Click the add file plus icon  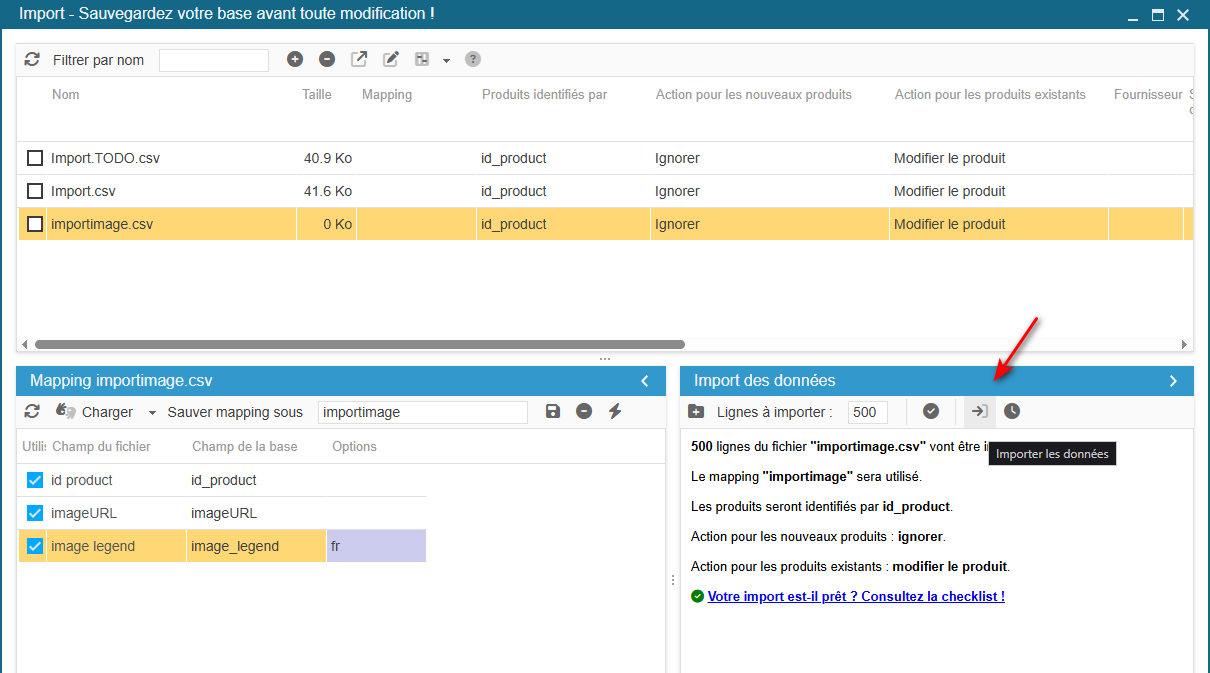(295, 60)
